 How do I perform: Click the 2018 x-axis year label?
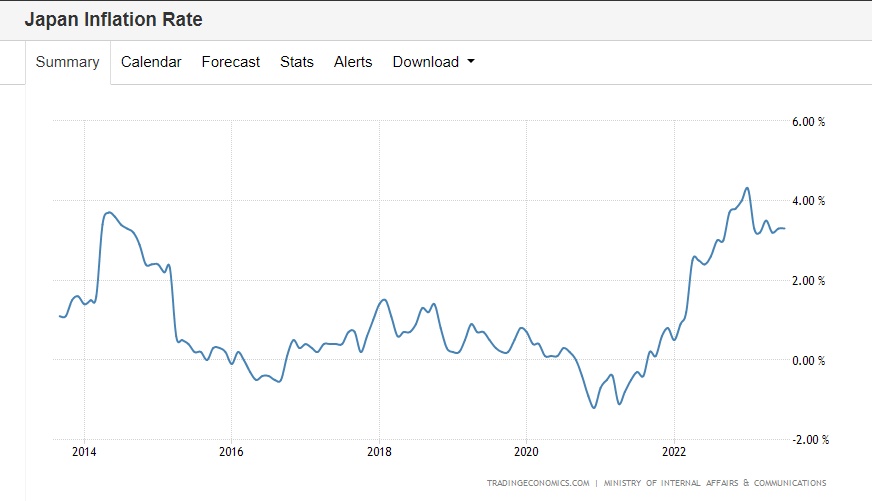tap(379, 450)
